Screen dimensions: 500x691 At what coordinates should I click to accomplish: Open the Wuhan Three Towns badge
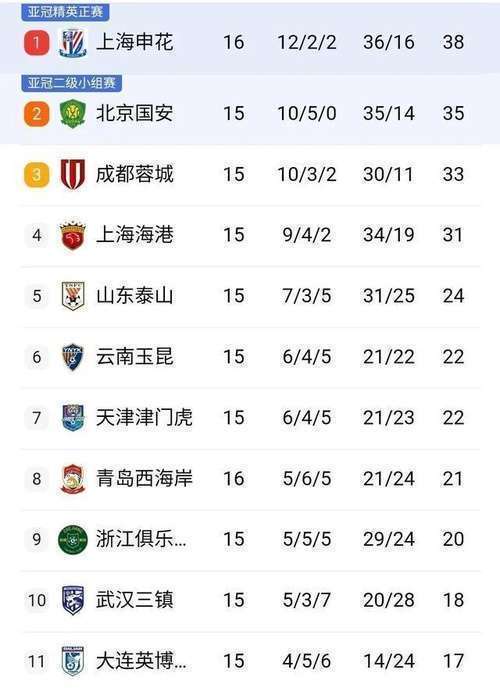(73, 600)
